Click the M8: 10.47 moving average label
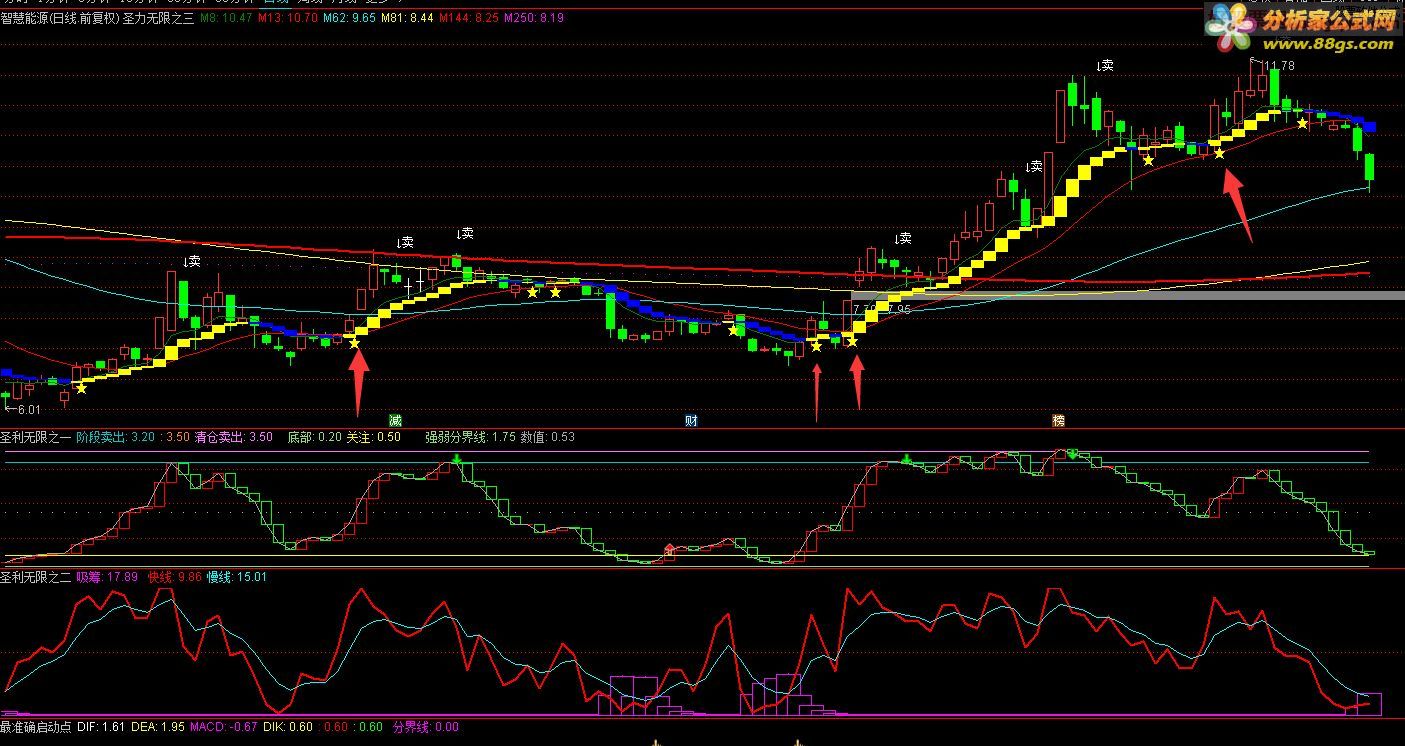1405x746 pixels. [225, 18]
